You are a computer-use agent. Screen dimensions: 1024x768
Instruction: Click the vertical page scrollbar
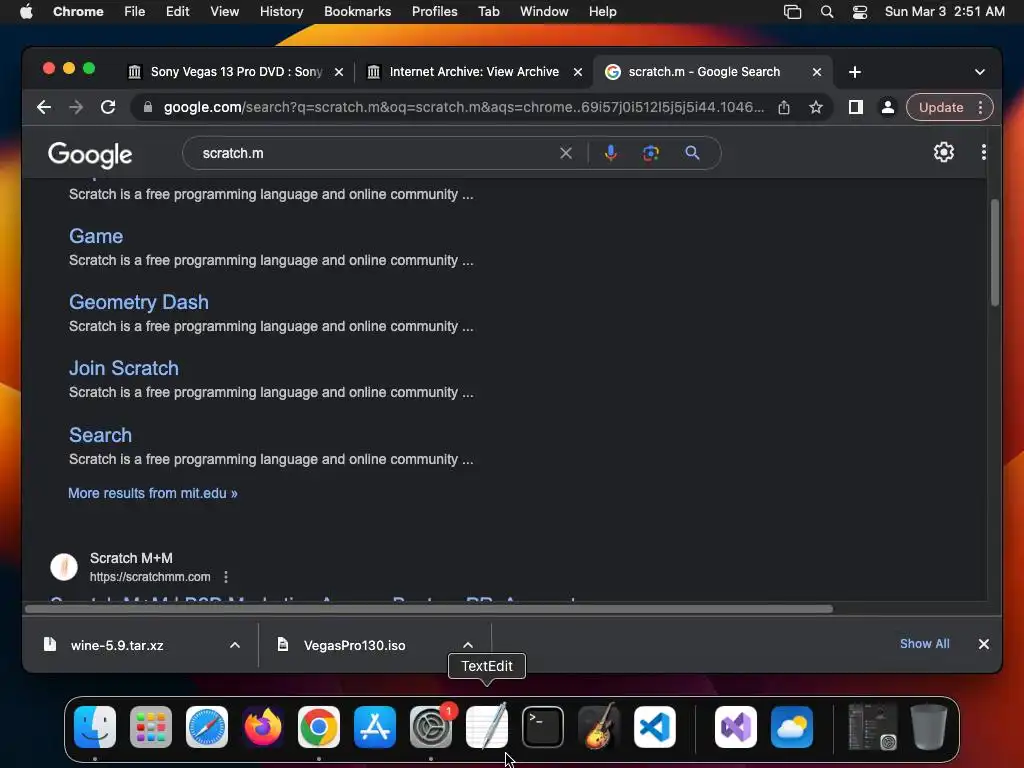[x=995, y=253]
